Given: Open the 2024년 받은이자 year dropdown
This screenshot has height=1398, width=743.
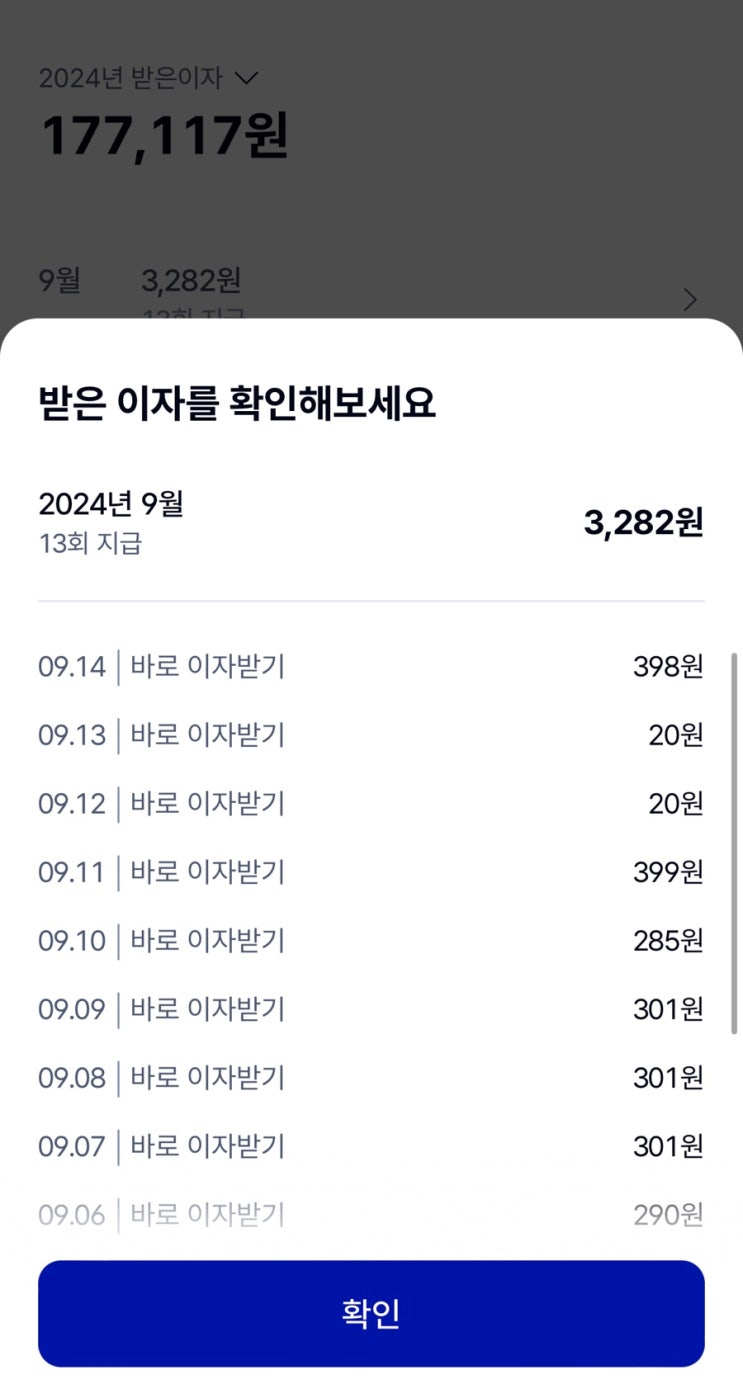Looking at the screenshot, I should [x=148, y=78].
